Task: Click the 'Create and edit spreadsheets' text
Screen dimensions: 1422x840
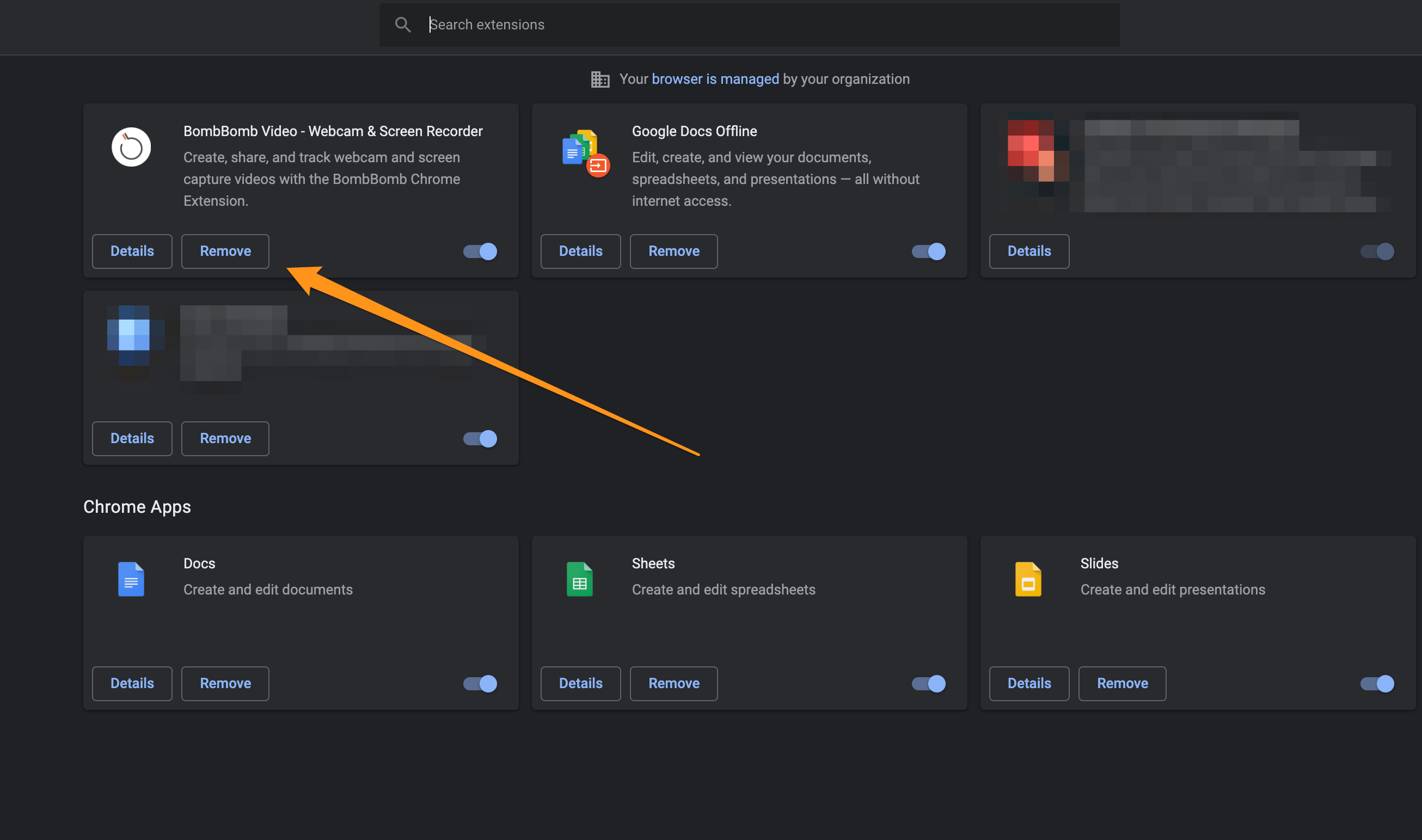Action: [x=724, y=590]
